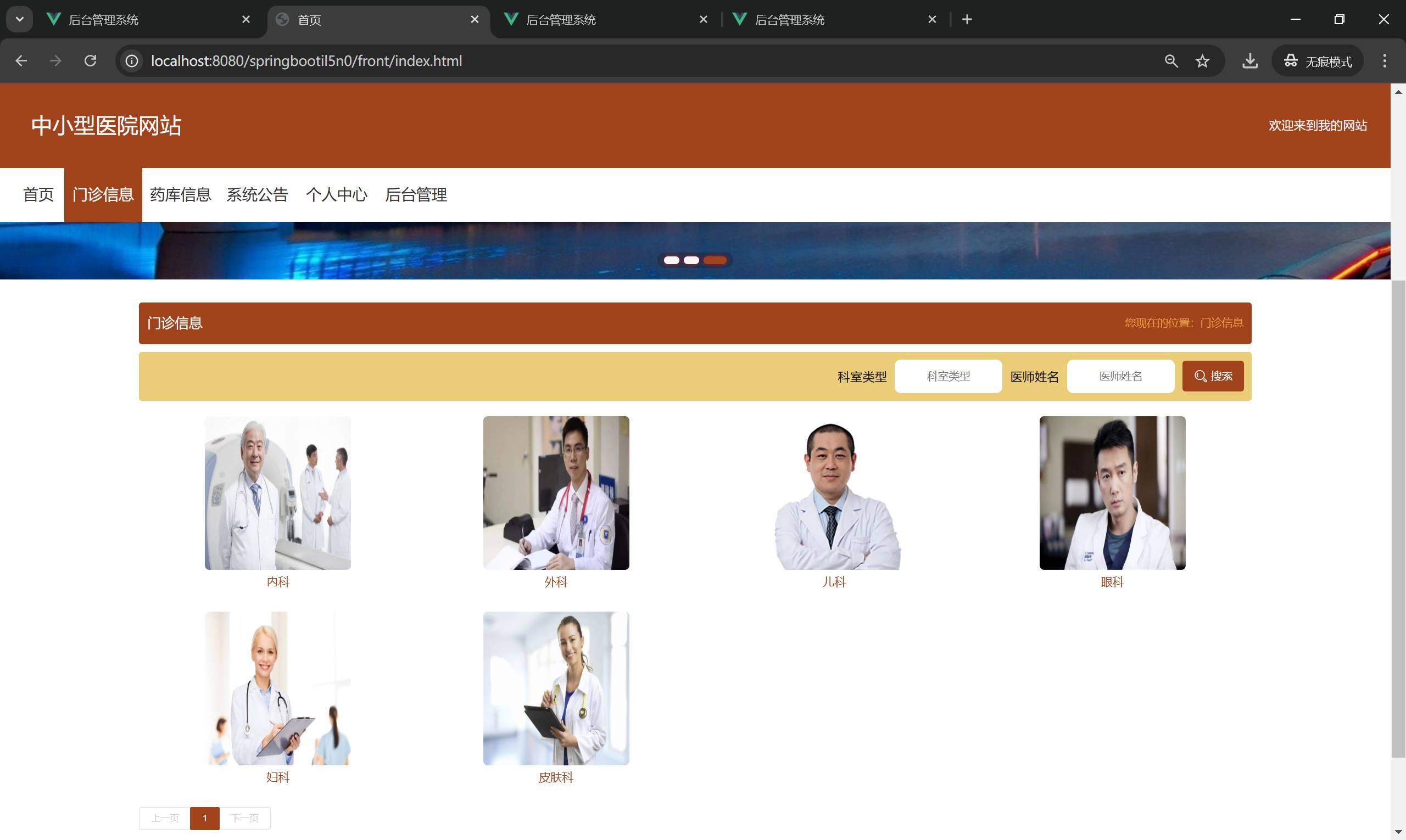Open the 妇科 doctor photo
The width and height of the screenshot is (1406, 840).
click(x=277, y=688)
